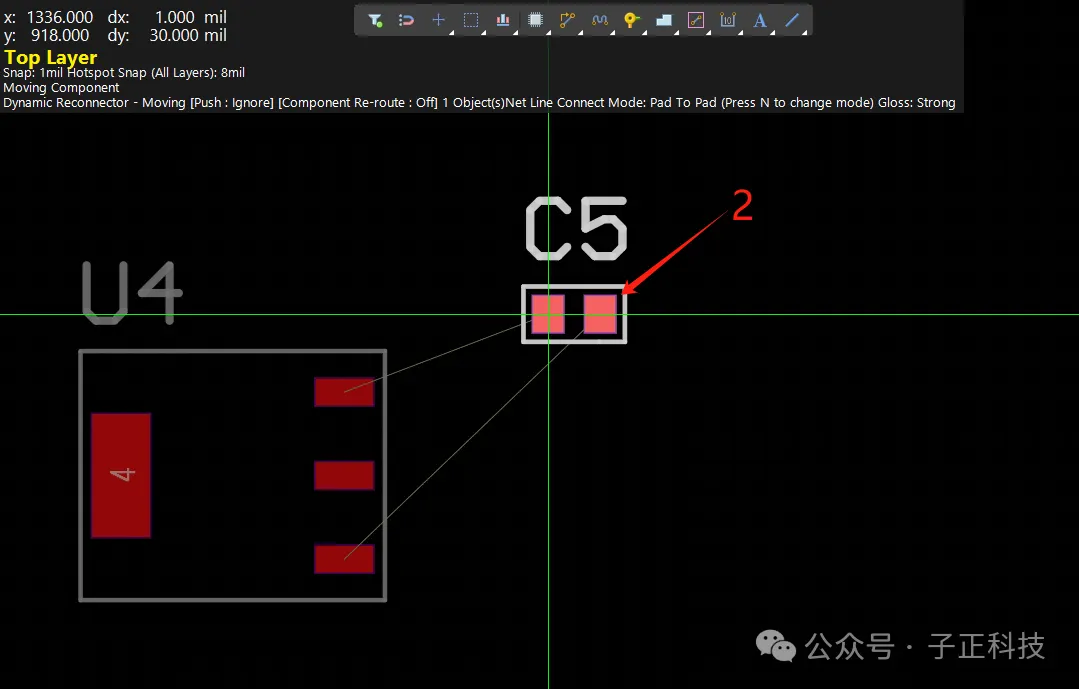Click the place via icon
Screen dimensions: 1079x689
coord(632,20)
